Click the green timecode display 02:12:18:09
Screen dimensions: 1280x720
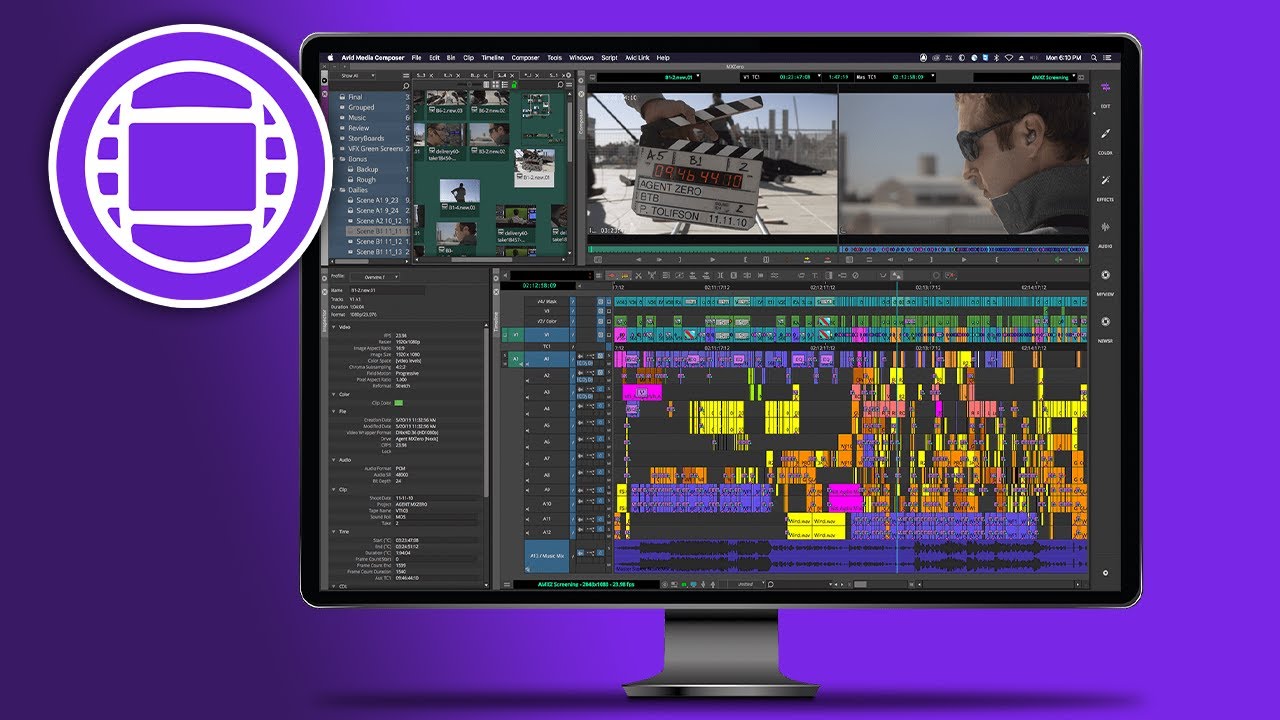(539, 285)
